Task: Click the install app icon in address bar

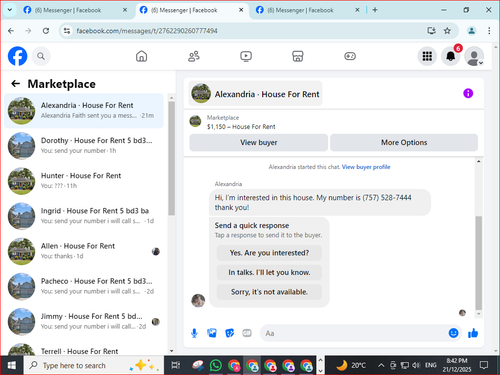Action: pos(431,31)
